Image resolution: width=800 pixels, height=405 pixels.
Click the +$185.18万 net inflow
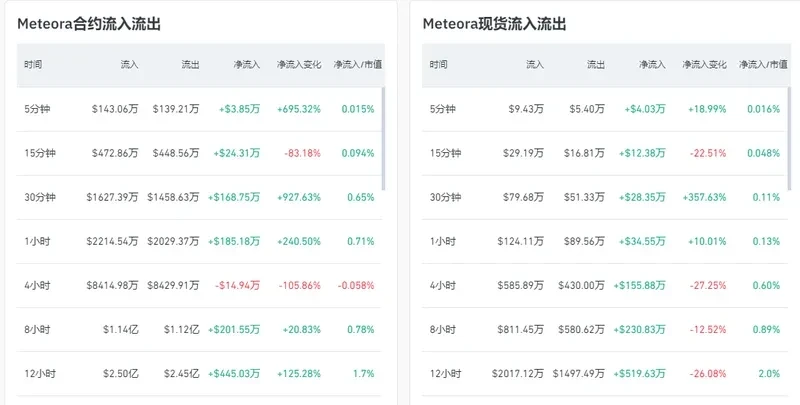234,241
